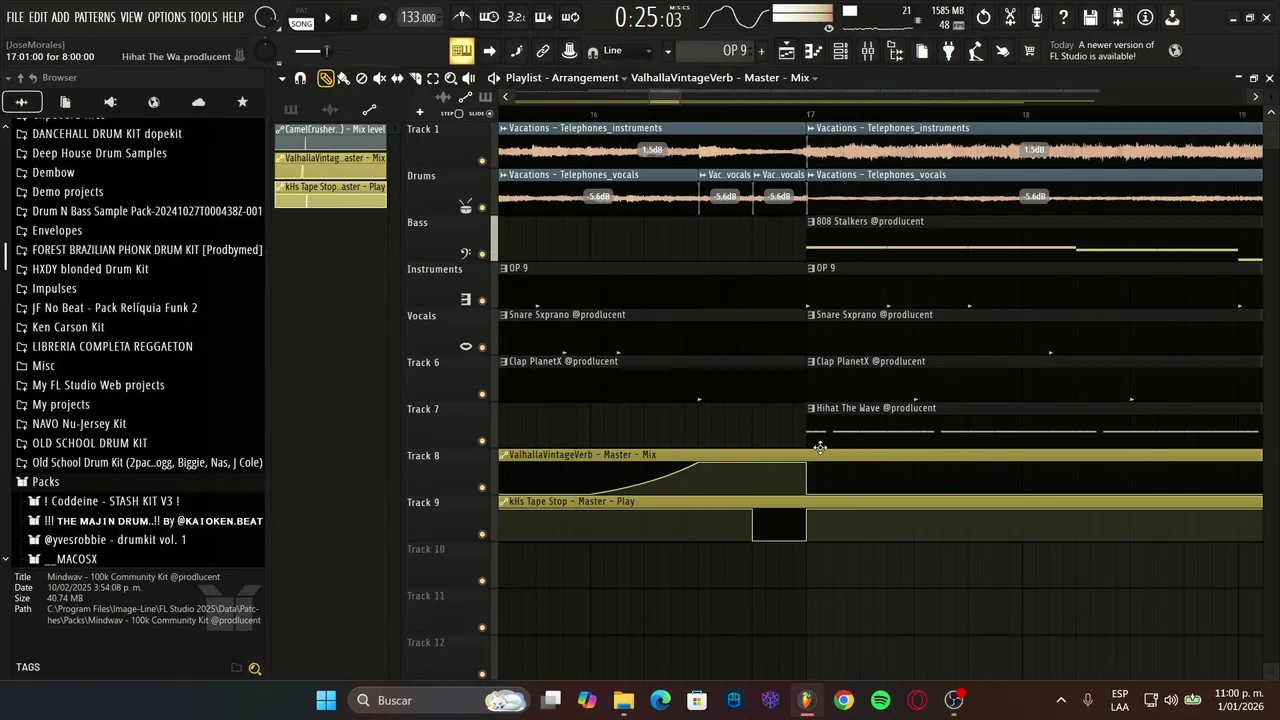
Task: Select the Draw pencil tool in playlist
Action: pos(325,78)
